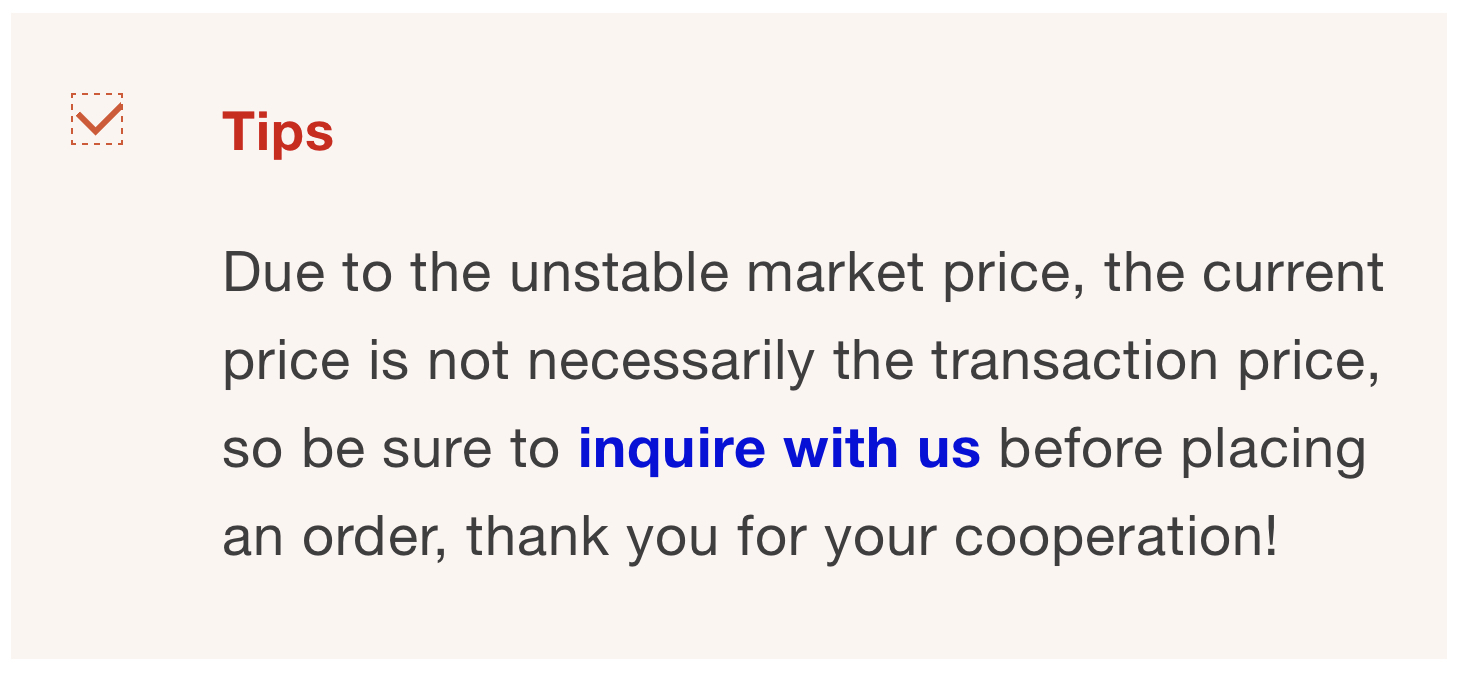The width and height of the screenshot is (1468, 681).
Task: Click the word "necessarily" in the paragraph
Action: click(671, 361)
